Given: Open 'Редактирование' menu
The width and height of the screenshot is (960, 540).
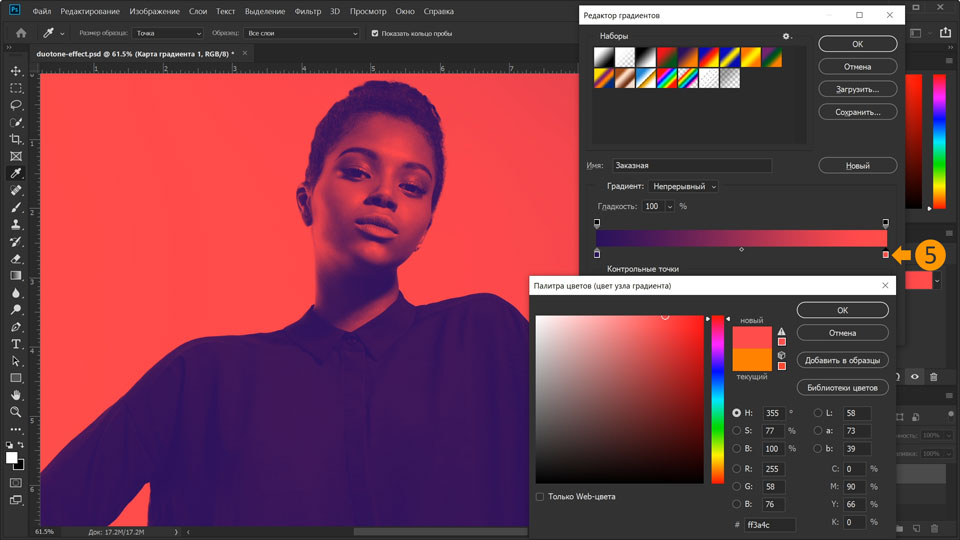Looking at the screenshot, I should tap(90, 11).
